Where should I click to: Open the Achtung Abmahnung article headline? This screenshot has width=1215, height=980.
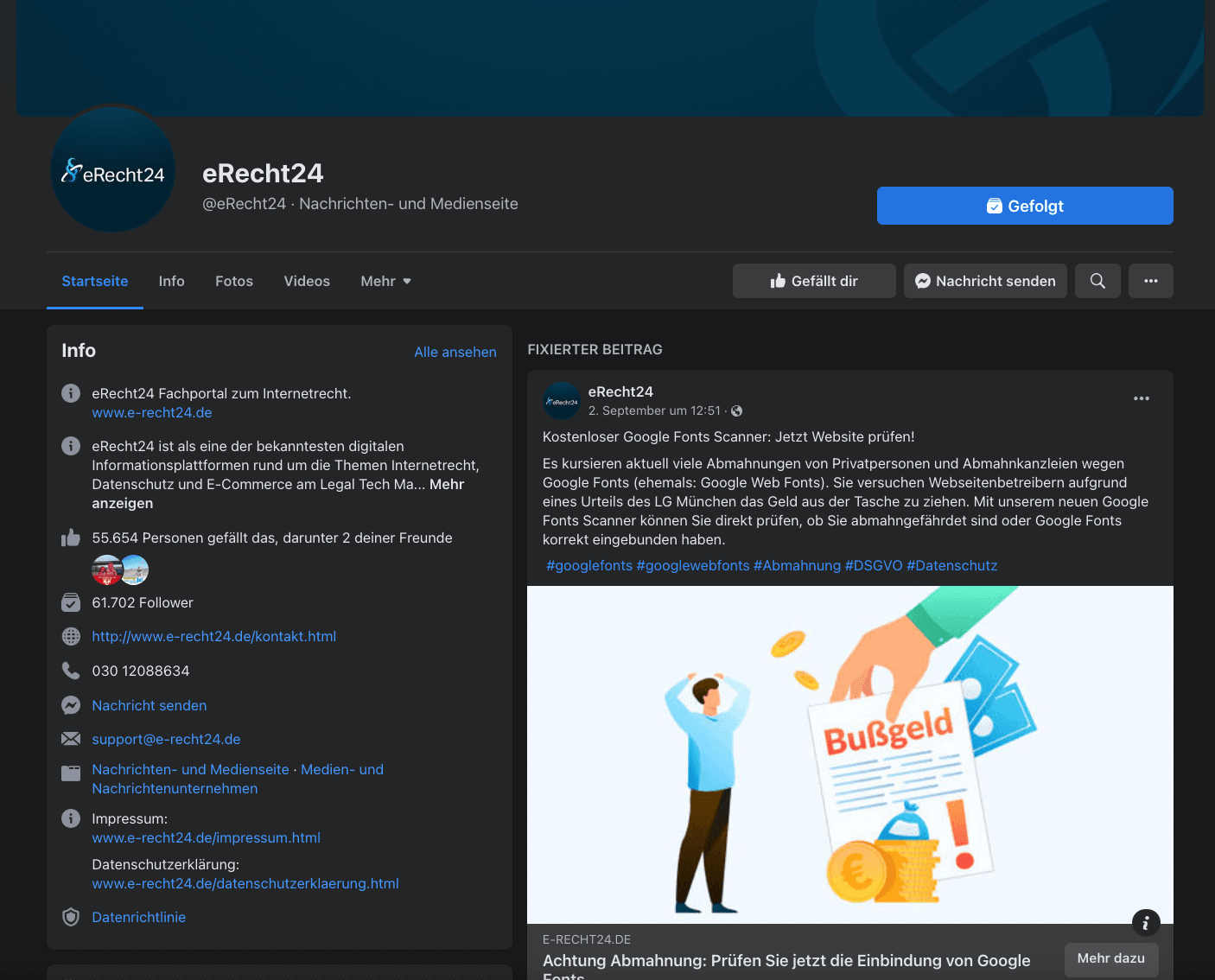786,966
